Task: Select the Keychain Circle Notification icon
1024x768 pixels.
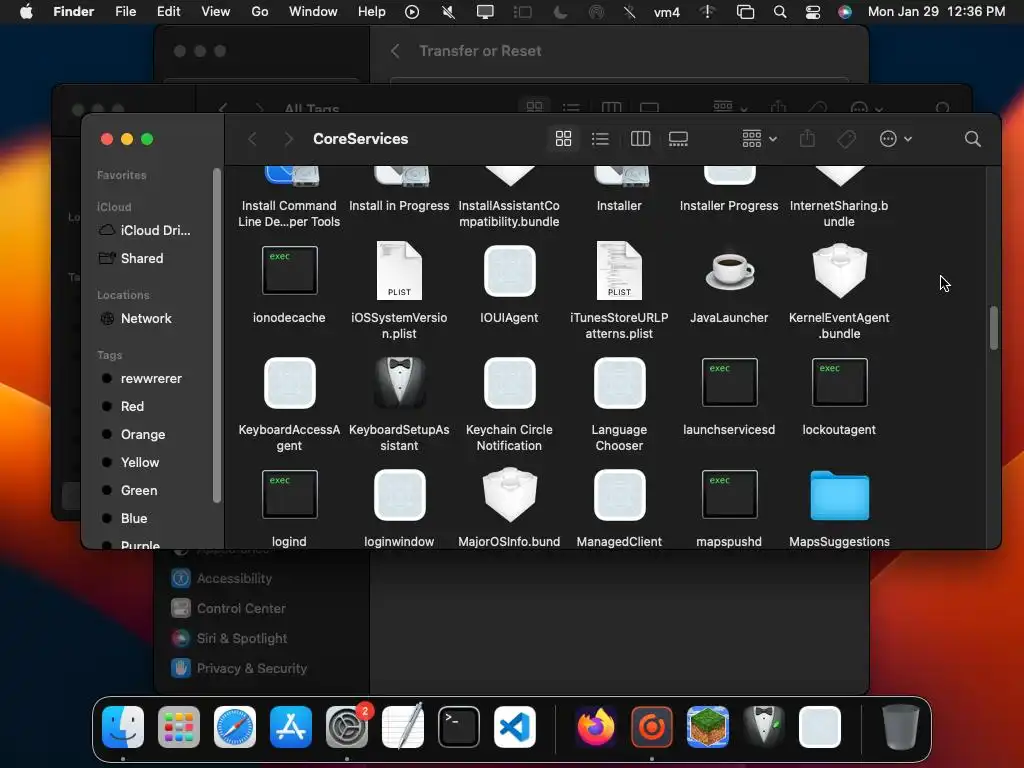Action: 509,383
